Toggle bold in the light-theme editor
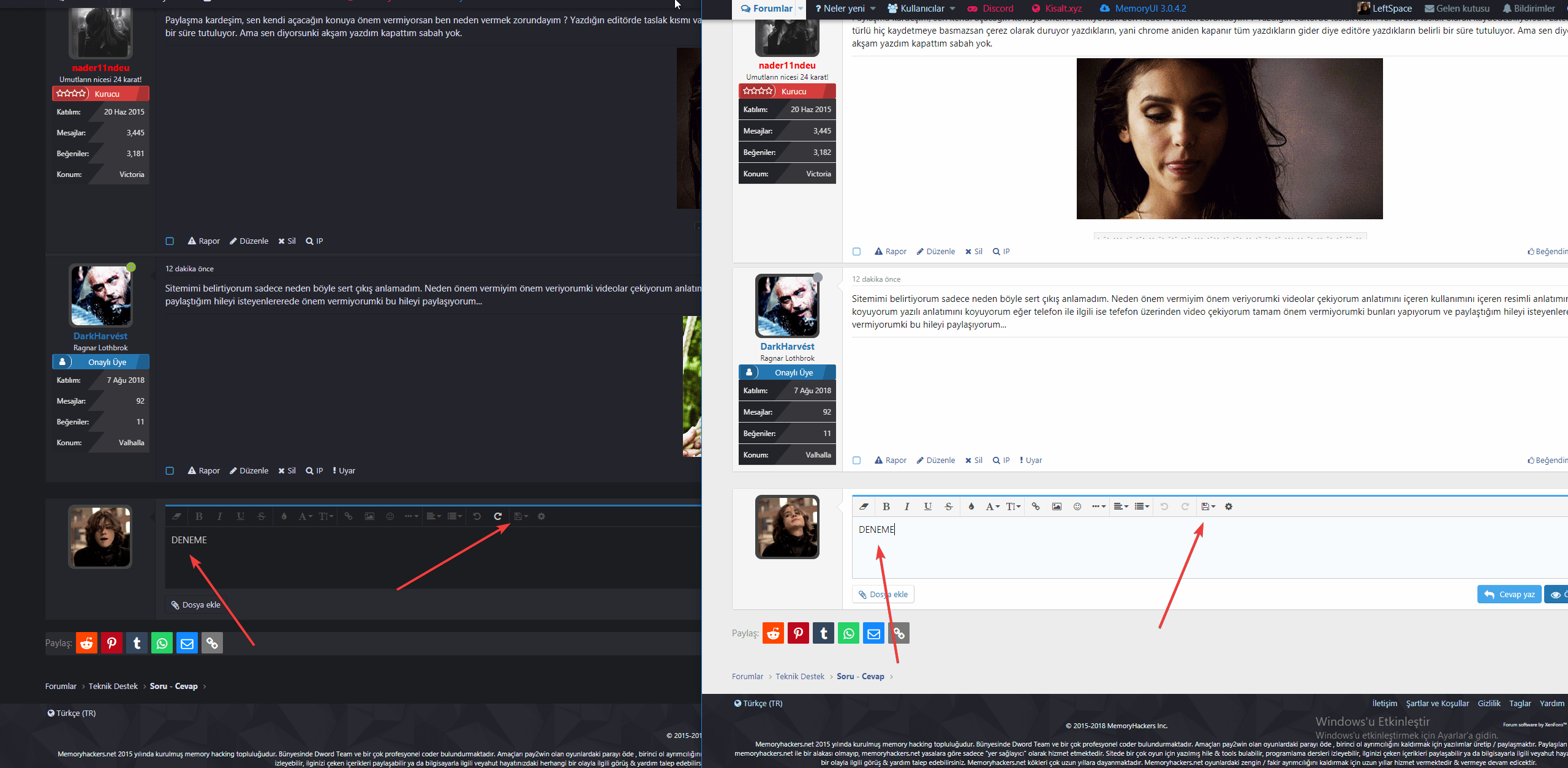Viewport: 1568px width, 768px height. click(x=886, y=506)
